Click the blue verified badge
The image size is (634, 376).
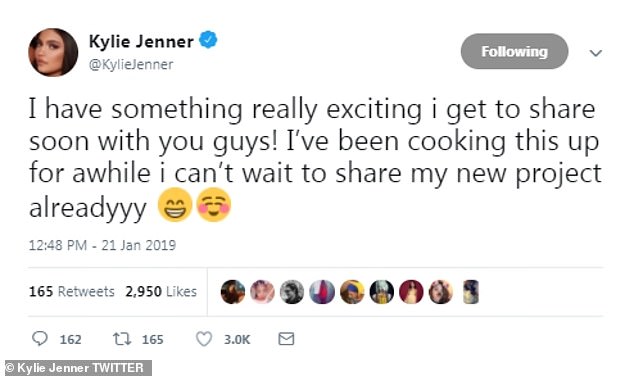(208, 40)
